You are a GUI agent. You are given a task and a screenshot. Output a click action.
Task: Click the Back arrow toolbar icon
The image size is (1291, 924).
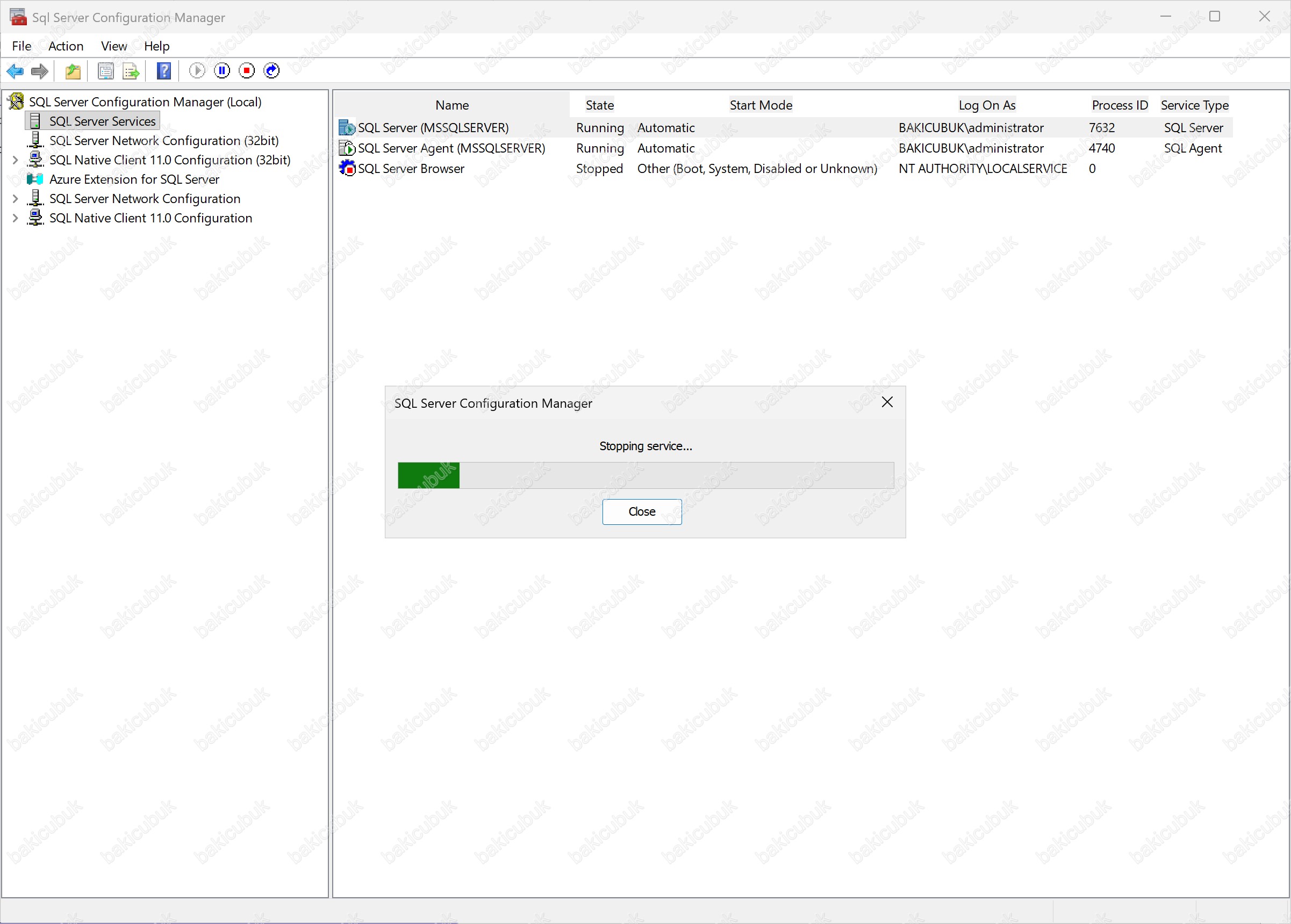pyautogui.click(x=15, y=70)
